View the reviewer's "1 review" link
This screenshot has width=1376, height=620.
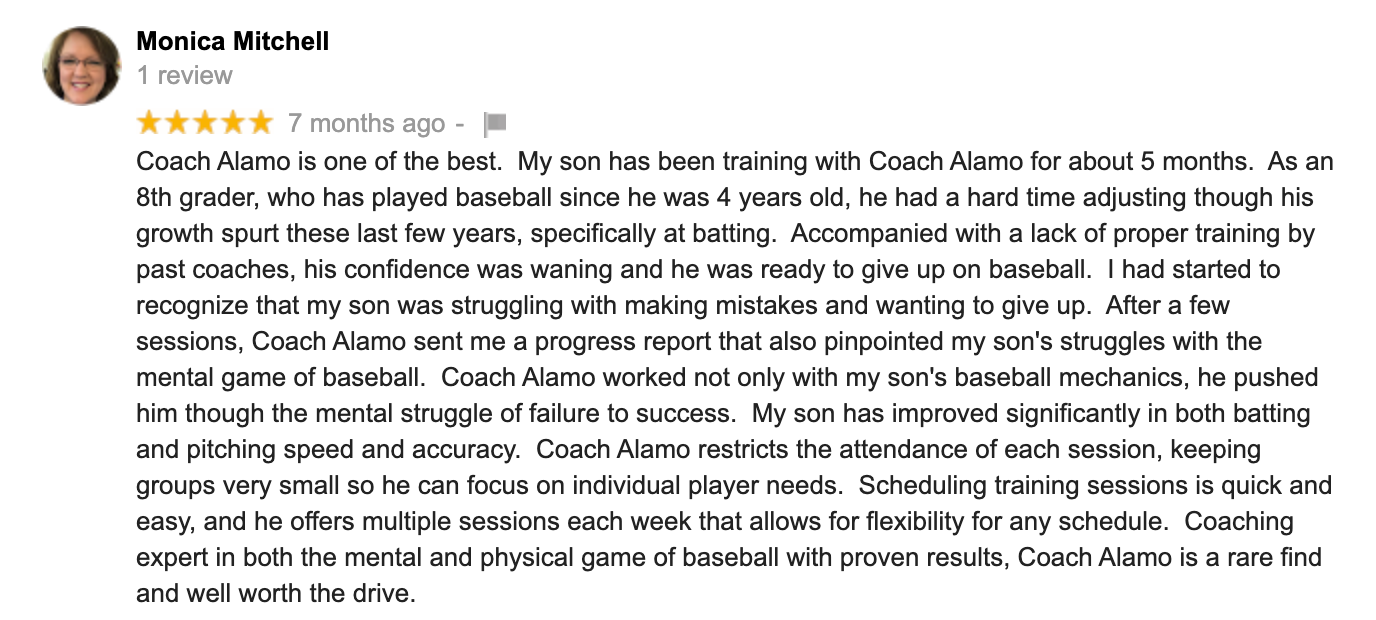click(x=184, y=75)
